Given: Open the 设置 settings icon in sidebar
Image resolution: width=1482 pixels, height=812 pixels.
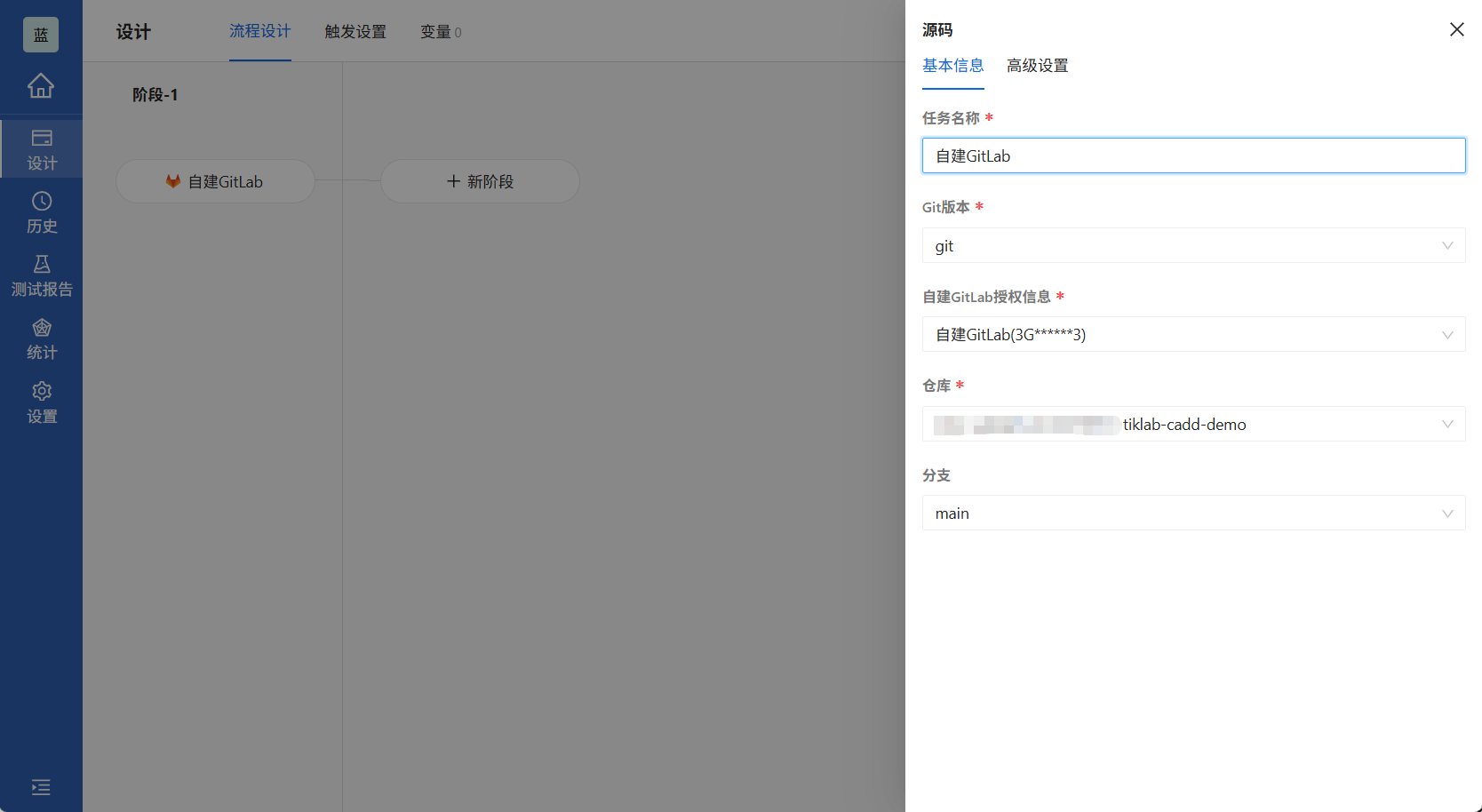Looking at the screenshot, I should 41,402.
